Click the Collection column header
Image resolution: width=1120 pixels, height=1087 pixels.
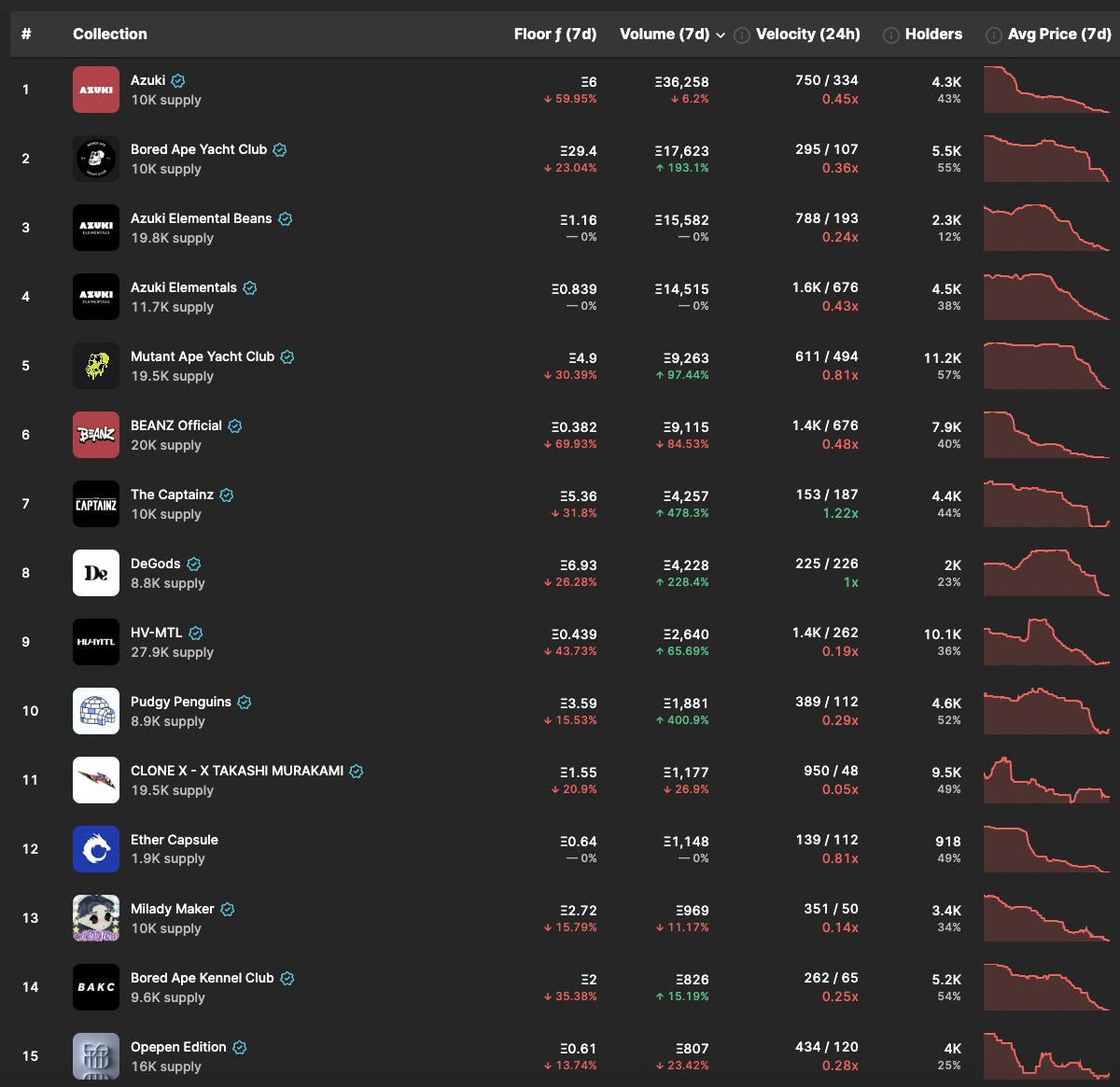(110, 34)
